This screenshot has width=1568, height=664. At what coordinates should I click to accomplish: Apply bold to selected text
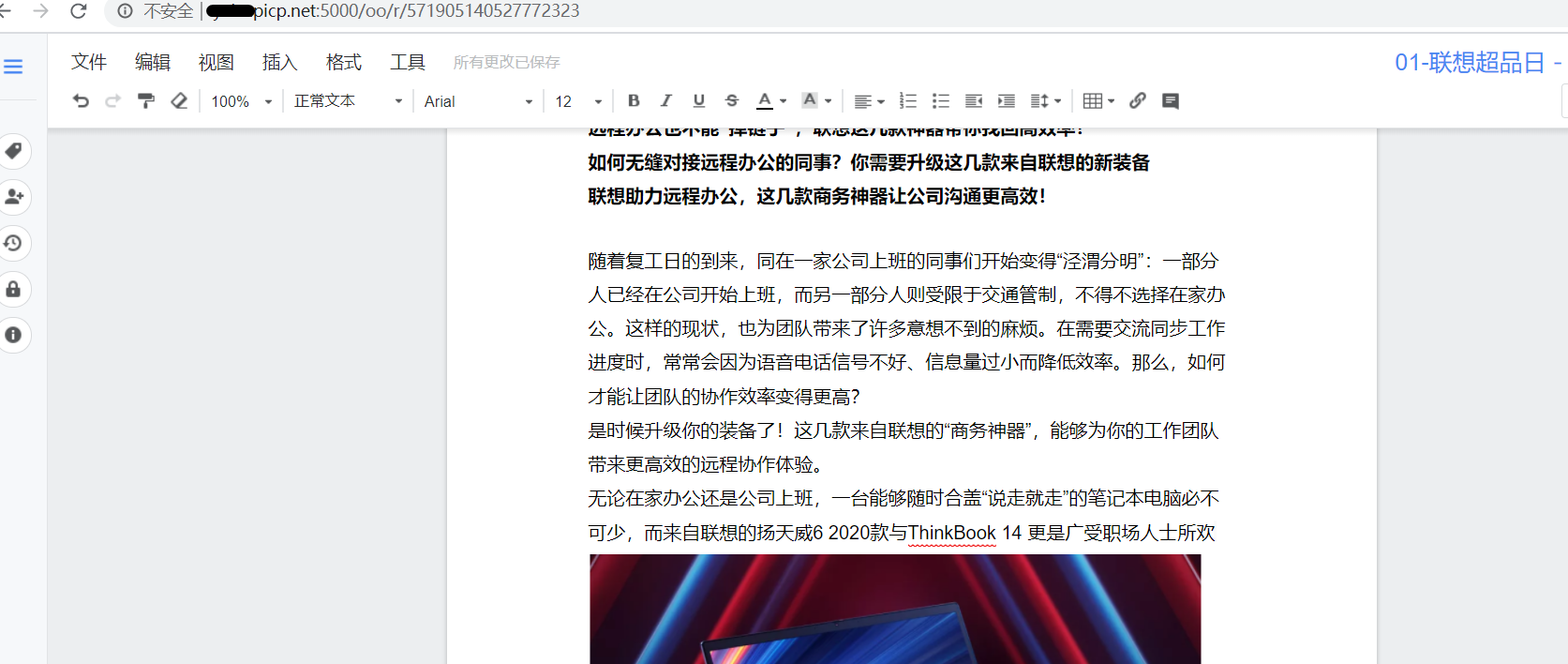pos(634,100)
